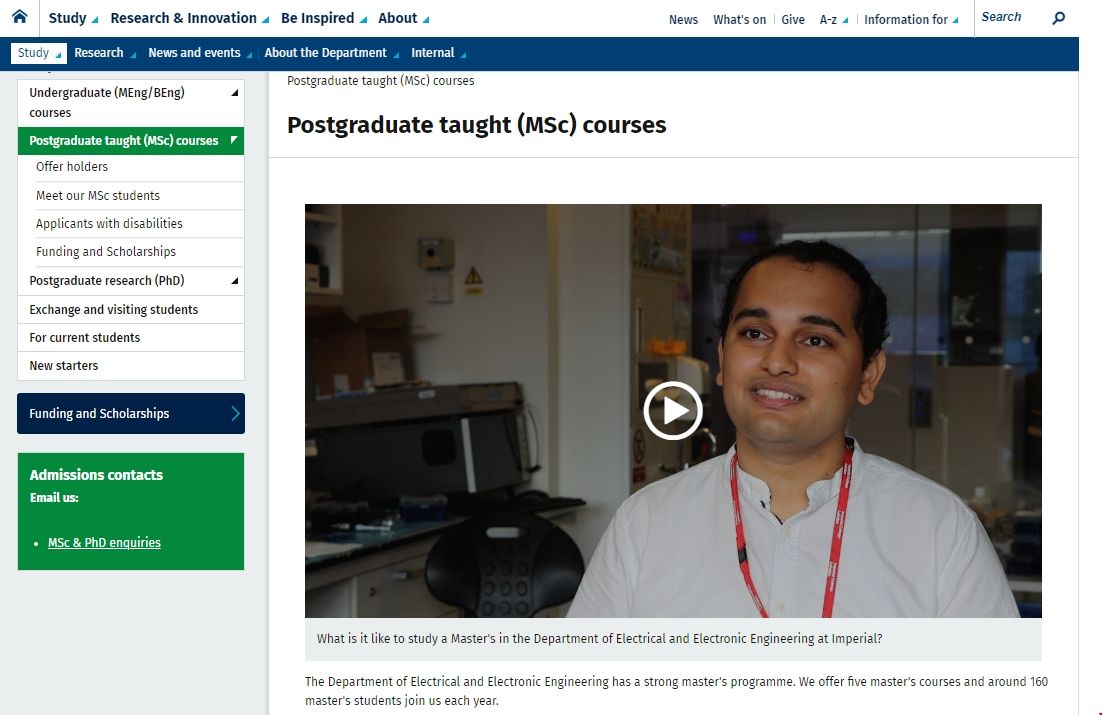Click the home icon in top navigation
Screen dimensions: 1102x715
tap(19, 17)
